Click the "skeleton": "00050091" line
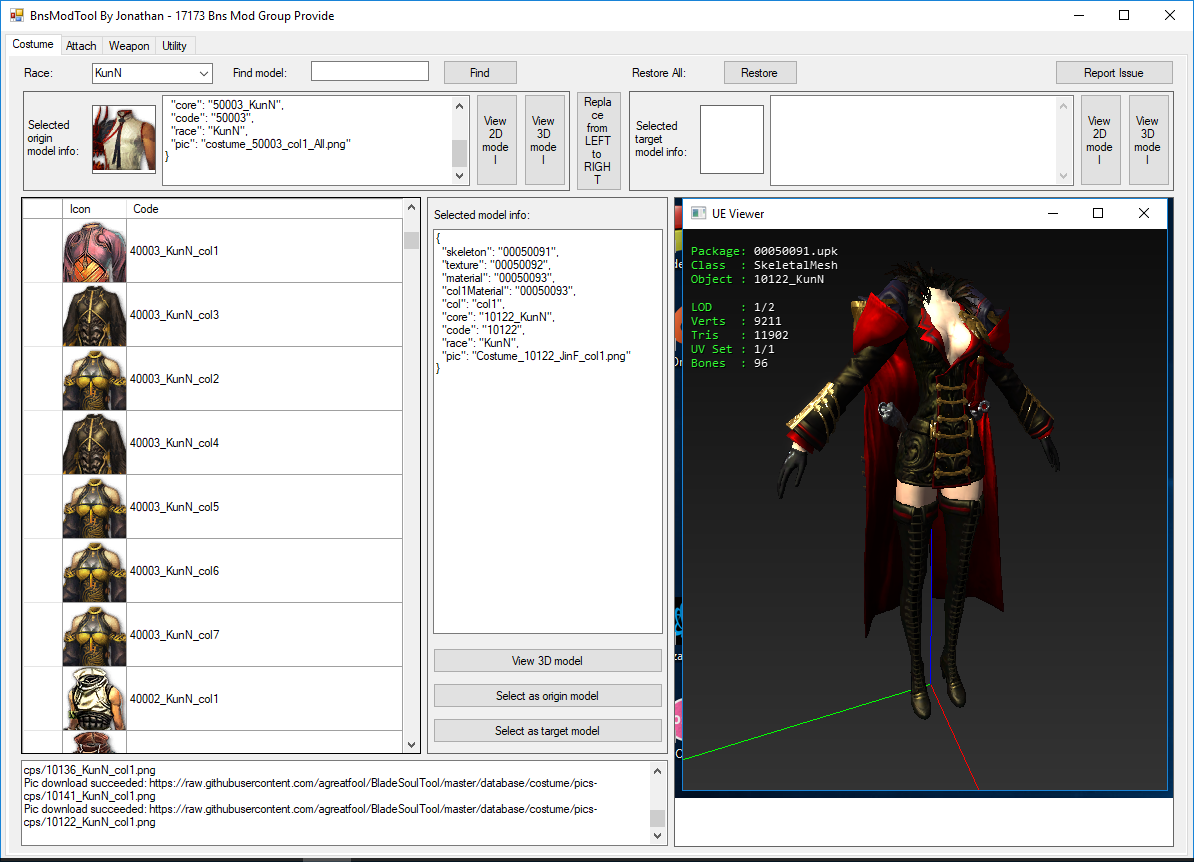Screen dimensions: 1194x862 500,252
